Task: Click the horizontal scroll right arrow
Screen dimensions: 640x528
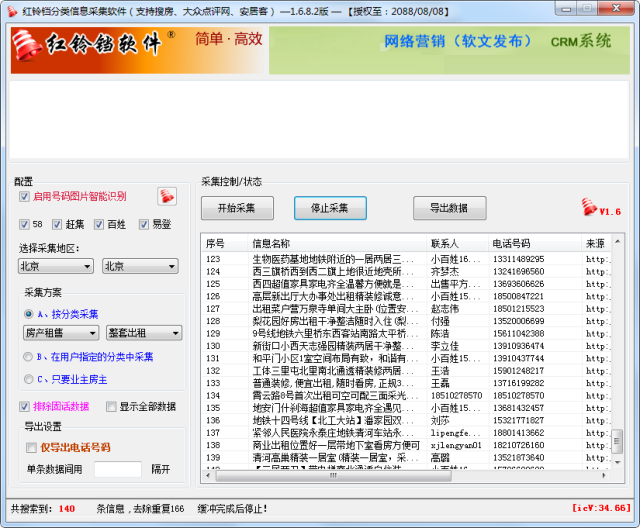Action: 604,475
